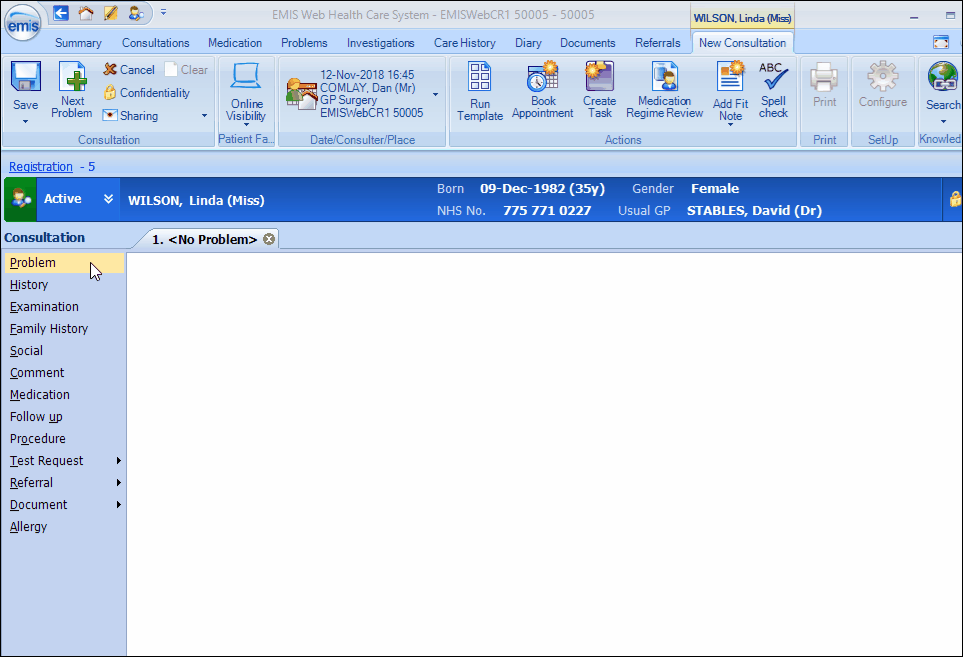Screen dimensions: 963x657
Task: Click the Next Problem icon
Action: tap(72, 77)
